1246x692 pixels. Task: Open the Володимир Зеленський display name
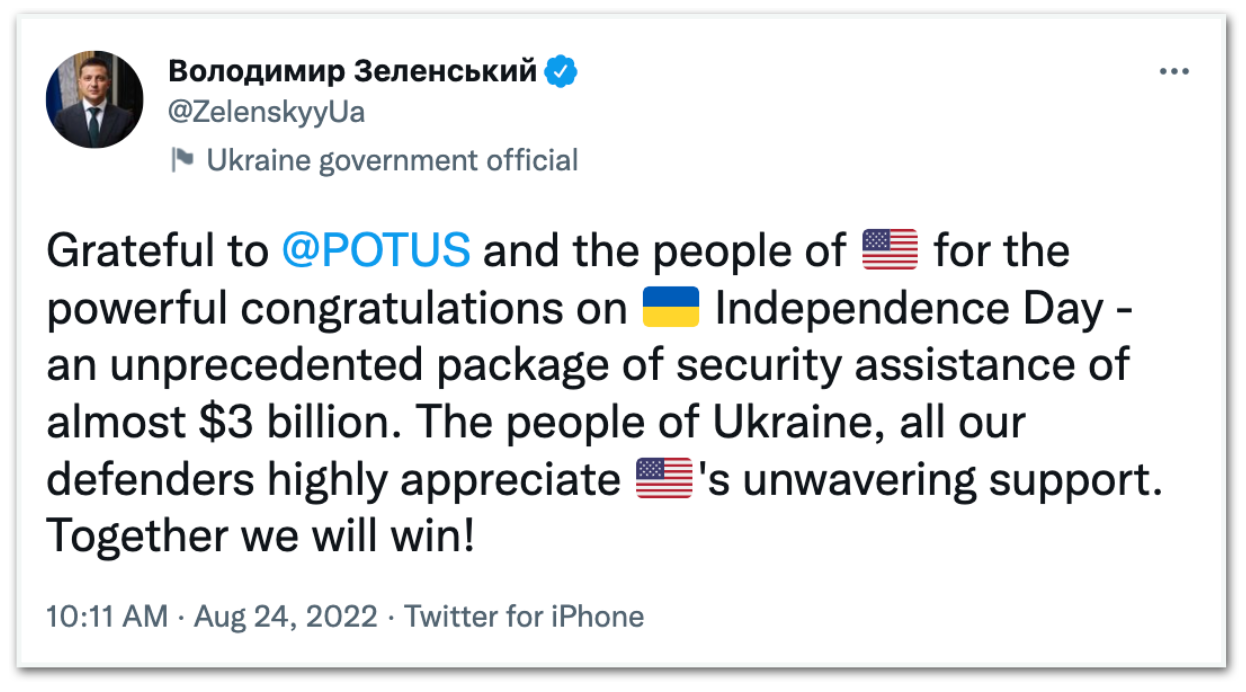click(353, 72)
